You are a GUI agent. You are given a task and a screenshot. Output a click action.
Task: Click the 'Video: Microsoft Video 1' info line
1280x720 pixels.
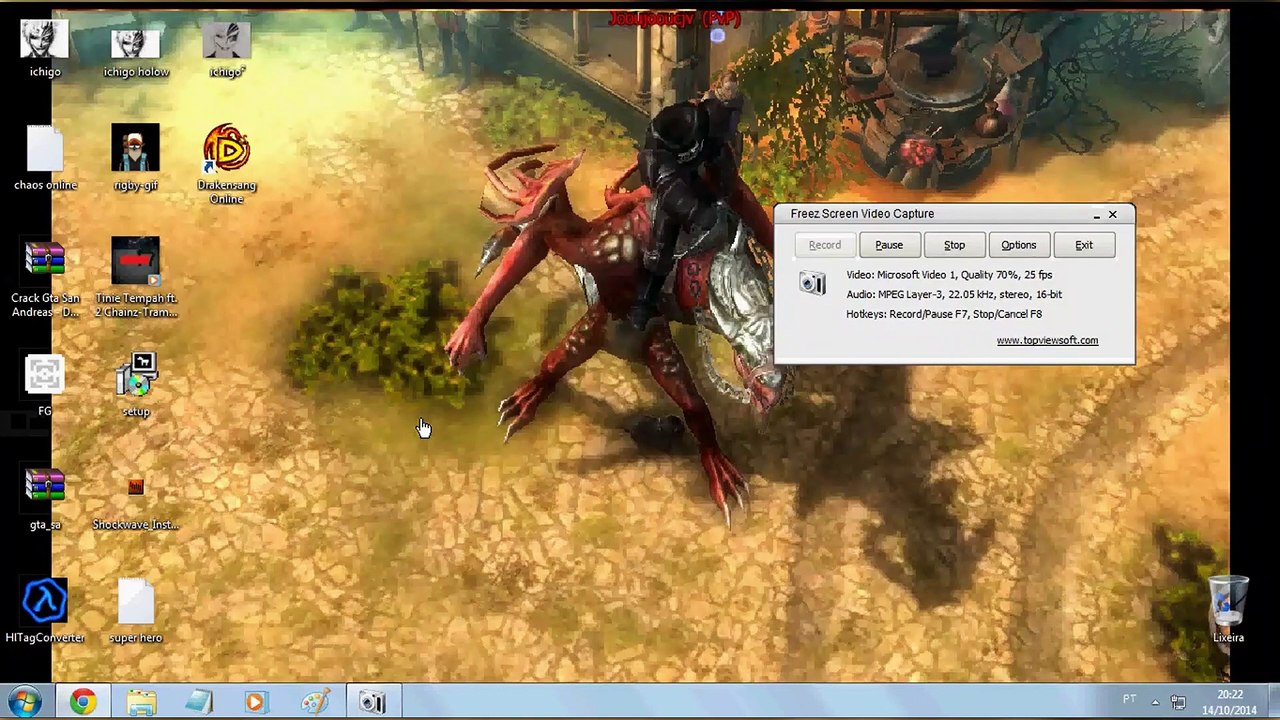[949, 274]
